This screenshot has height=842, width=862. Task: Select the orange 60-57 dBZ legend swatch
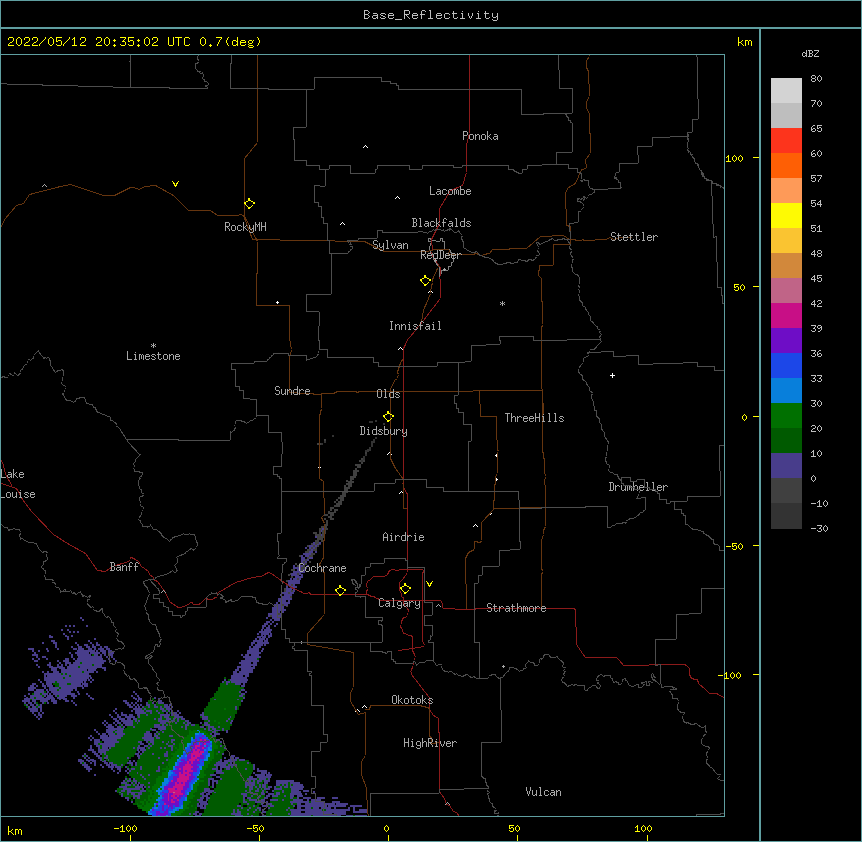click(x=786, y=166)
